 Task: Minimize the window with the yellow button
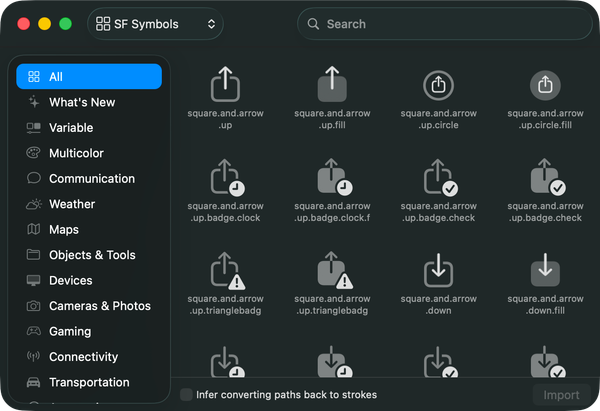(x=44, y=24)
